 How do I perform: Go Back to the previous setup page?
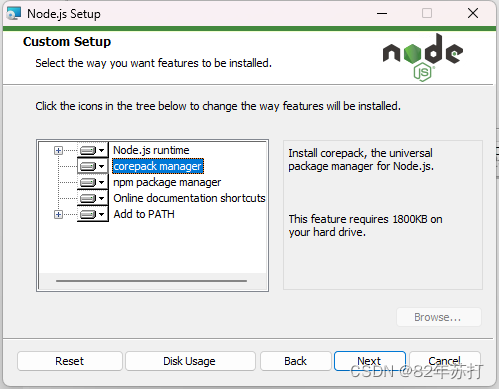tap(296, 361)
